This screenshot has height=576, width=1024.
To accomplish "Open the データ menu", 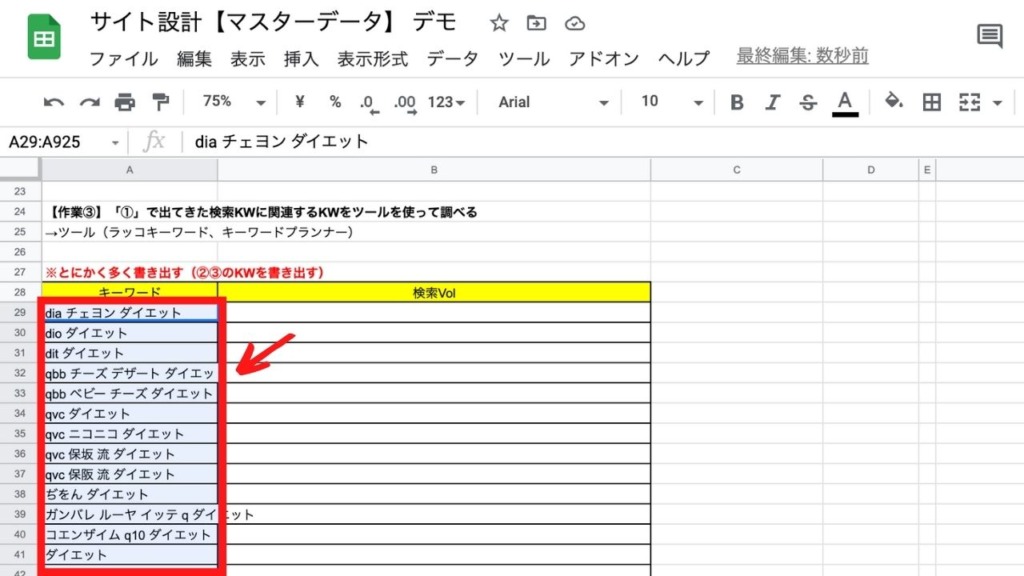I will [453, 59].
